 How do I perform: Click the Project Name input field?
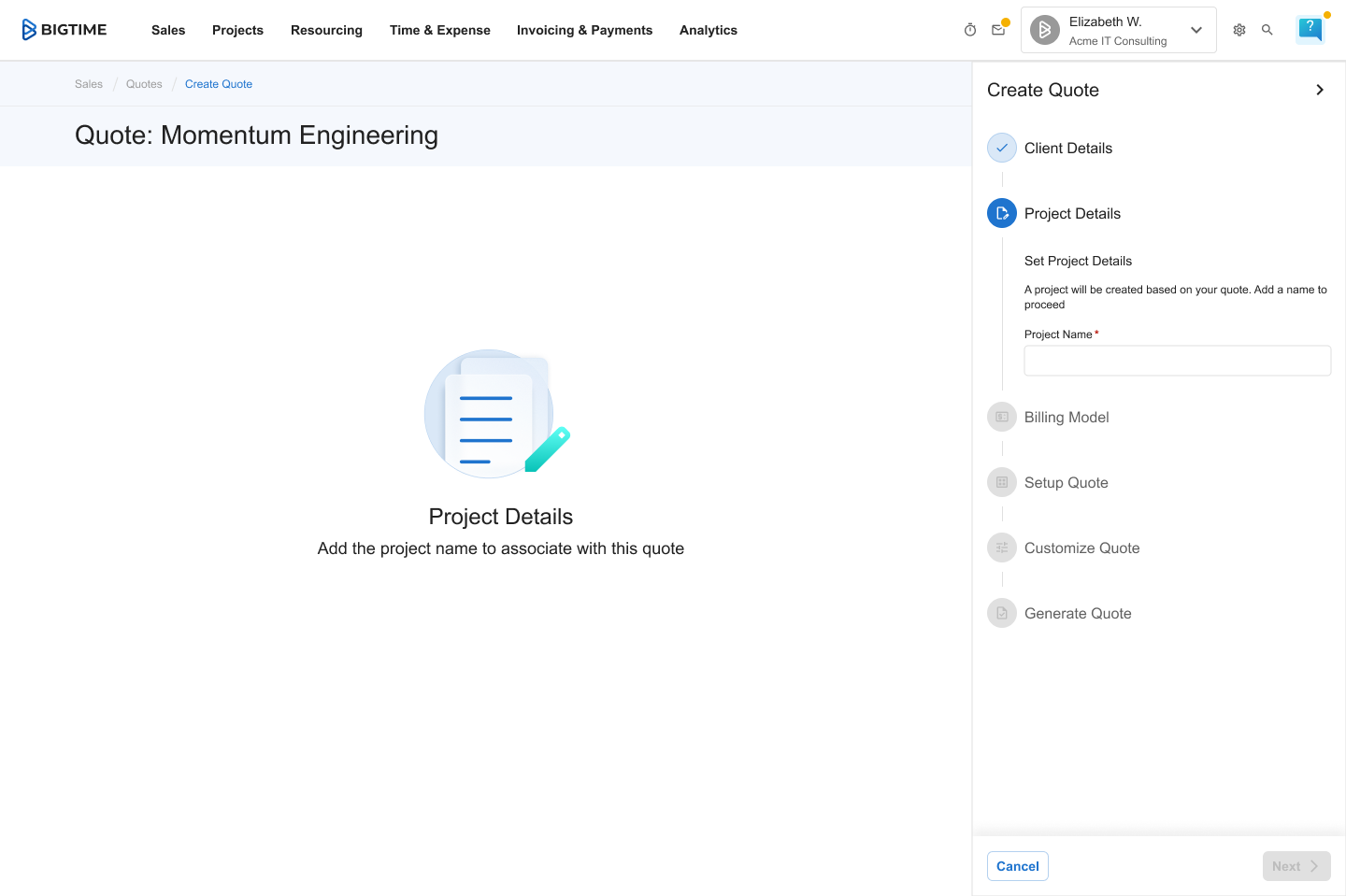coord(1177,361)
